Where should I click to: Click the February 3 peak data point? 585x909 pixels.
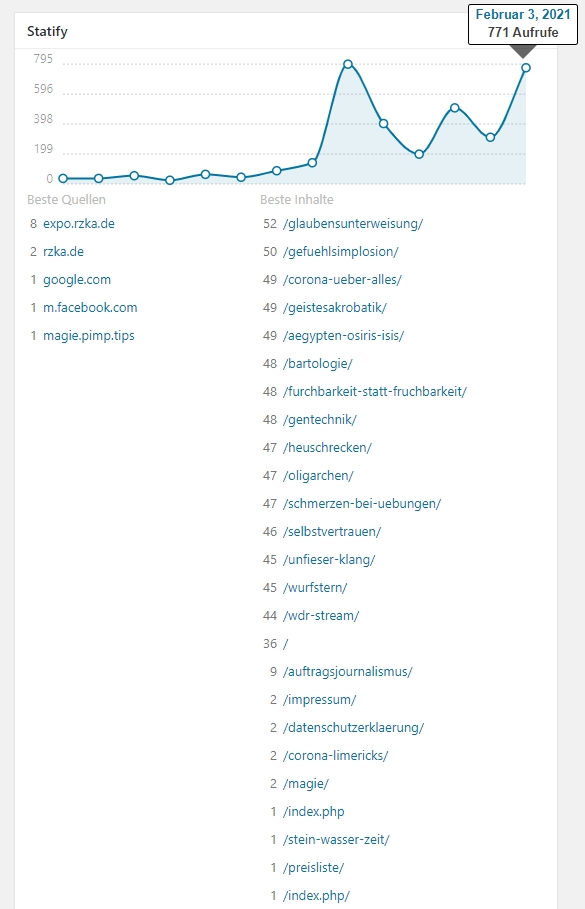pyautogui.click(x=526, y=68)
